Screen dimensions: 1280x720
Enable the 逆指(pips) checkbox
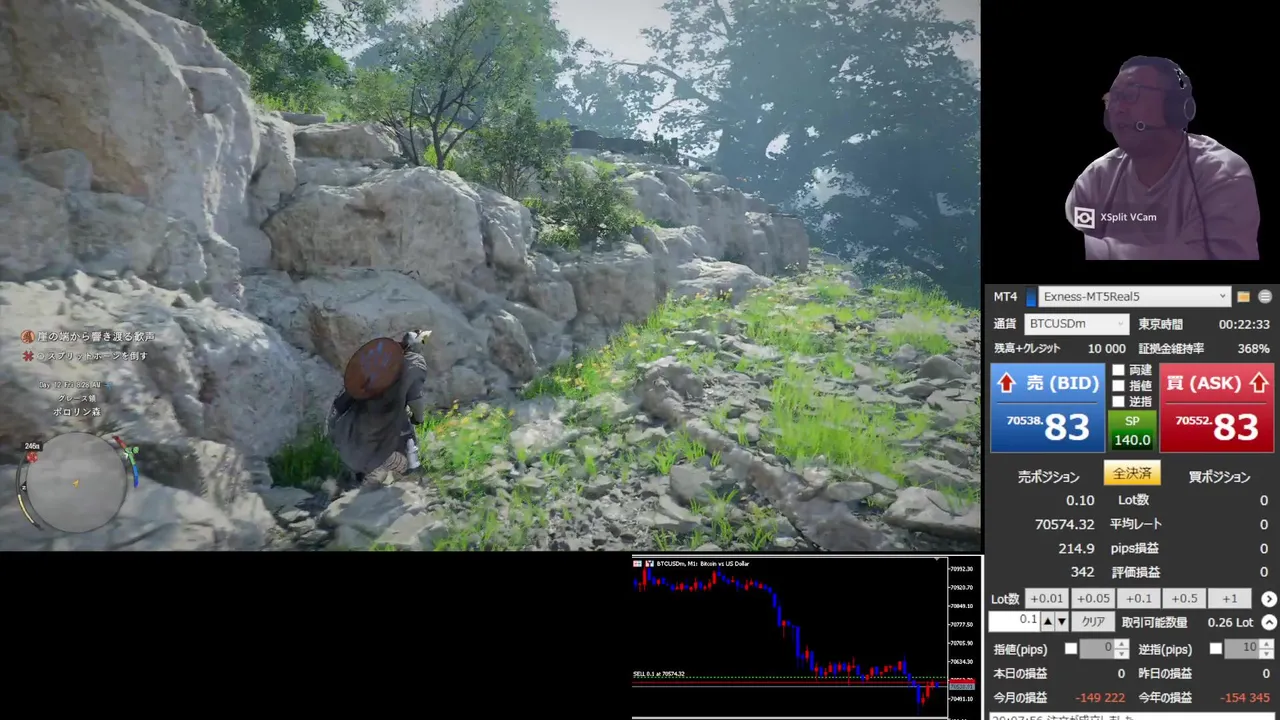click(1215, 649)
